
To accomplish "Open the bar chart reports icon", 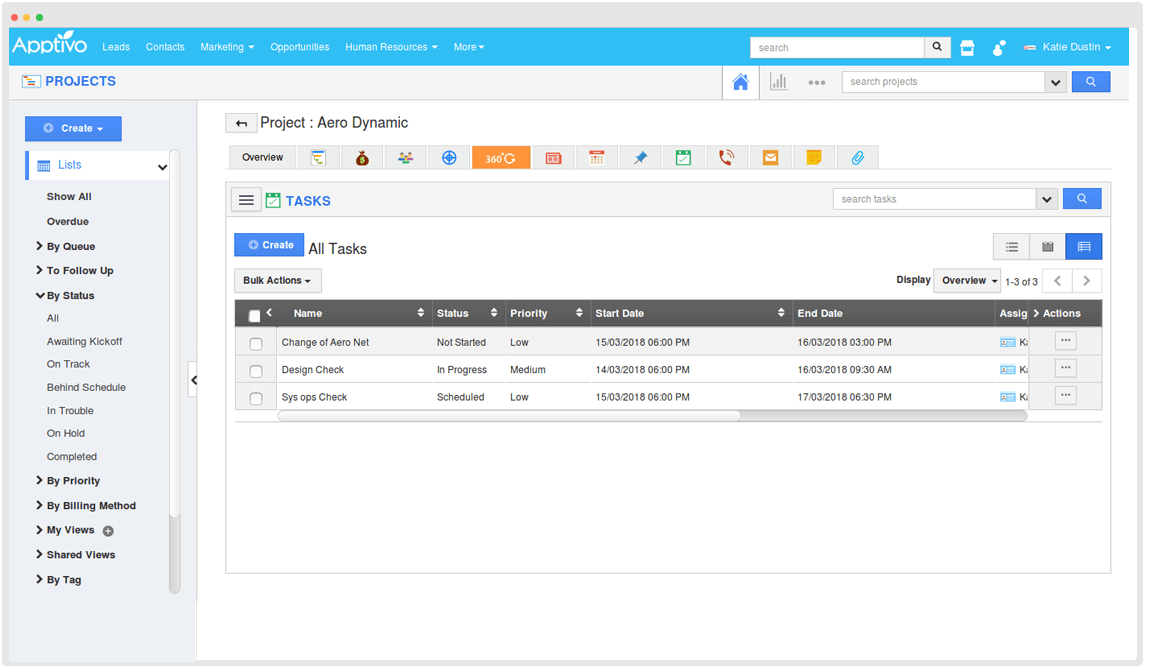I will coord(778,82).
